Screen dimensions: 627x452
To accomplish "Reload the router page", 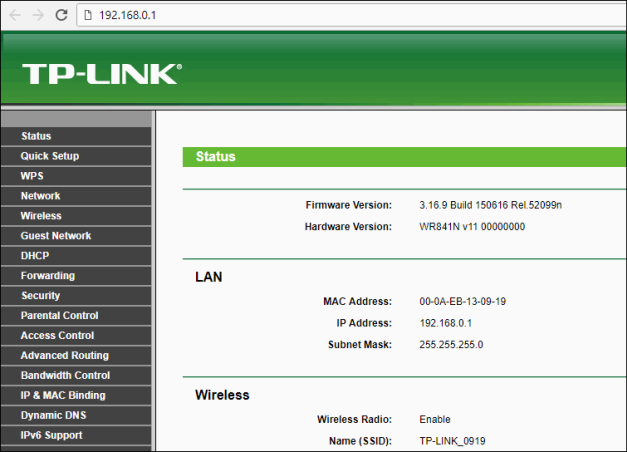I will tap(61, 15).
